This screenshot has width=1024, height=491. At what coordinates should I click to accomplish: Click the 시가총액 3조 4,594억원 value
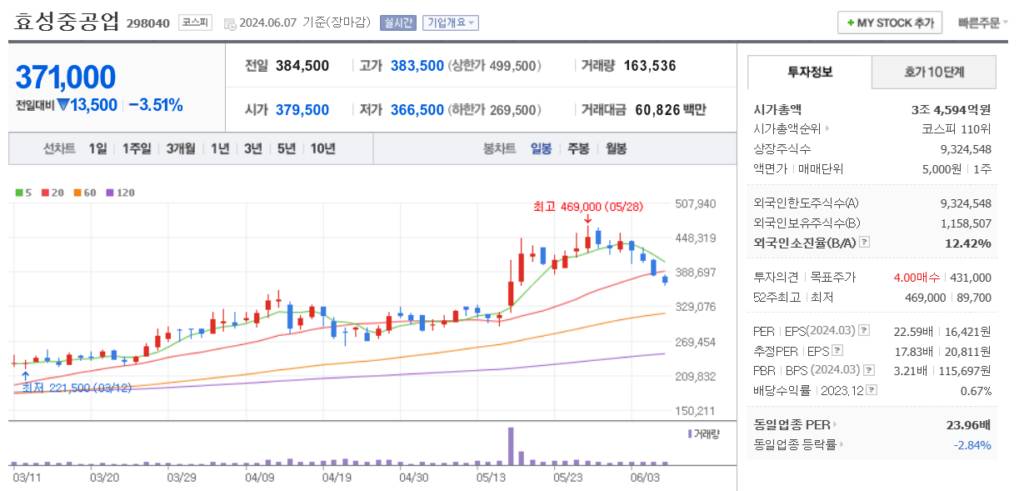[952, 110]
